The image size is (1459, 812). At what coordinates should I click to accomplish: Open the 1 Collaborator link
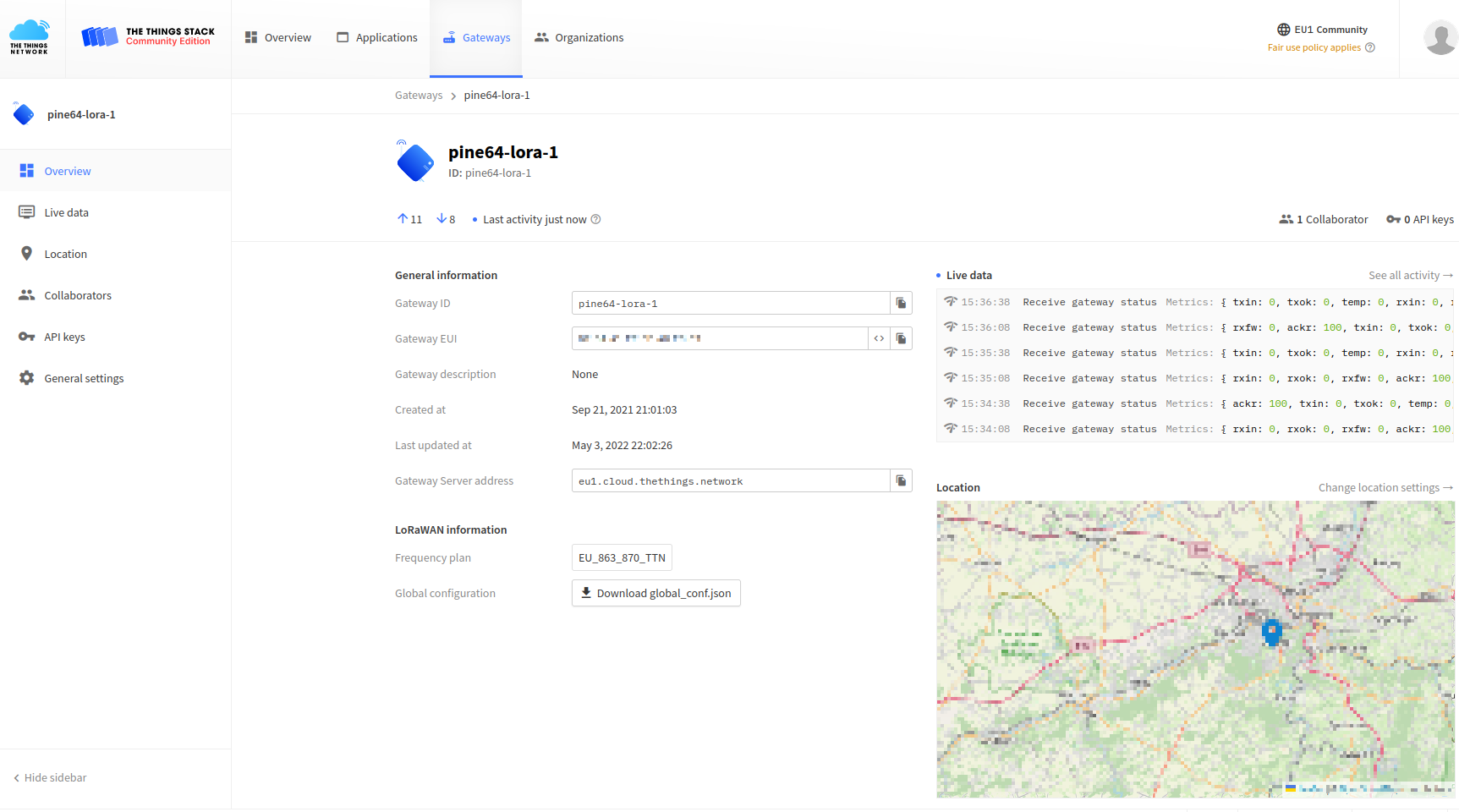1323,219
